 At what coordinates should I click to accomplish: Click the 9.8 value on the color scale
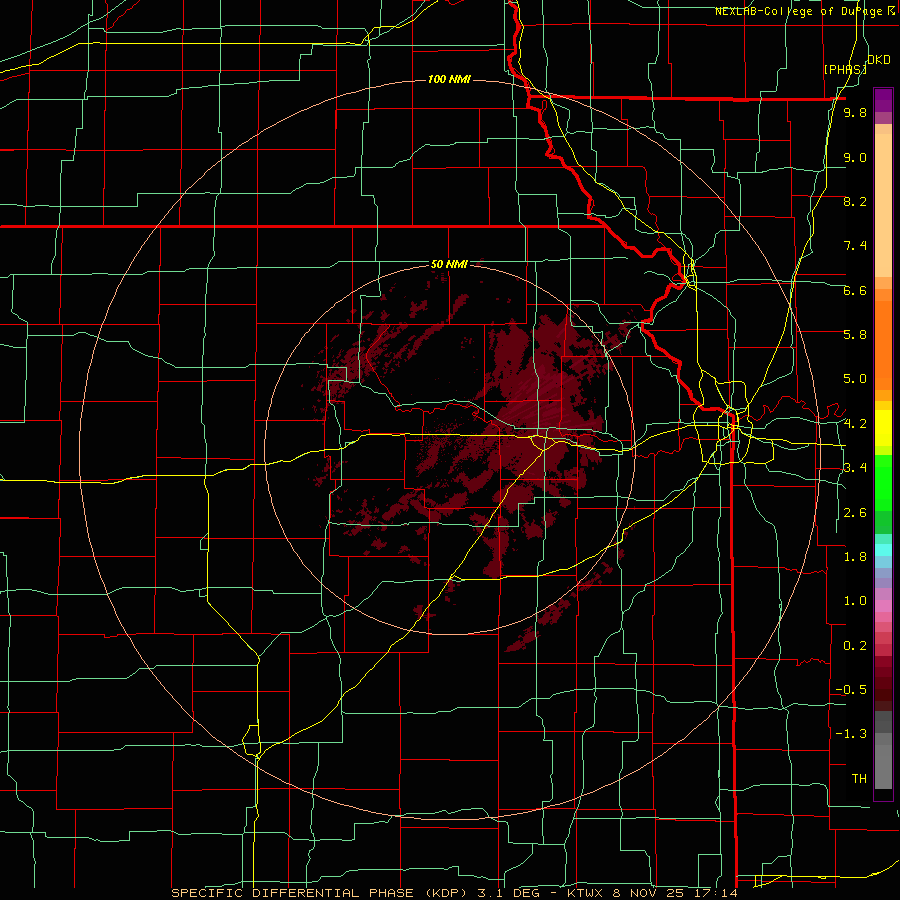(x=855, y=113)
